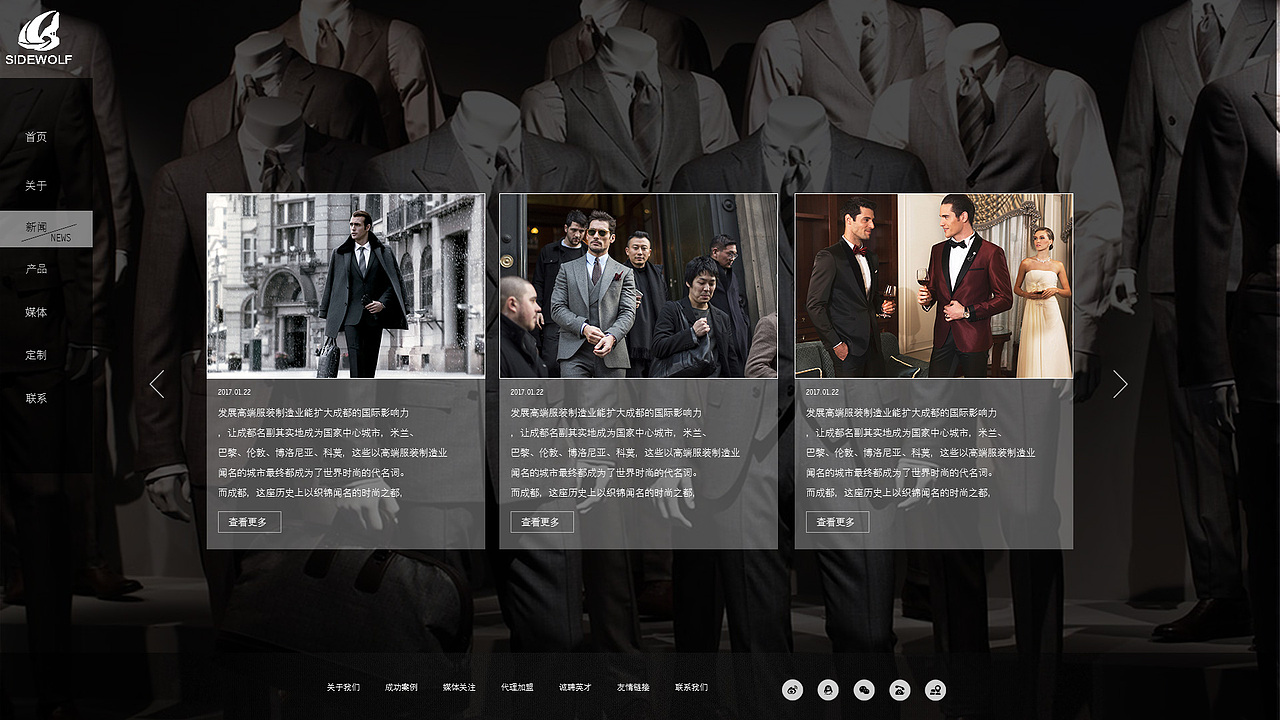Click the left carousel arrow
Screen dimensions: 1280x720
click(x=158, y=384)
